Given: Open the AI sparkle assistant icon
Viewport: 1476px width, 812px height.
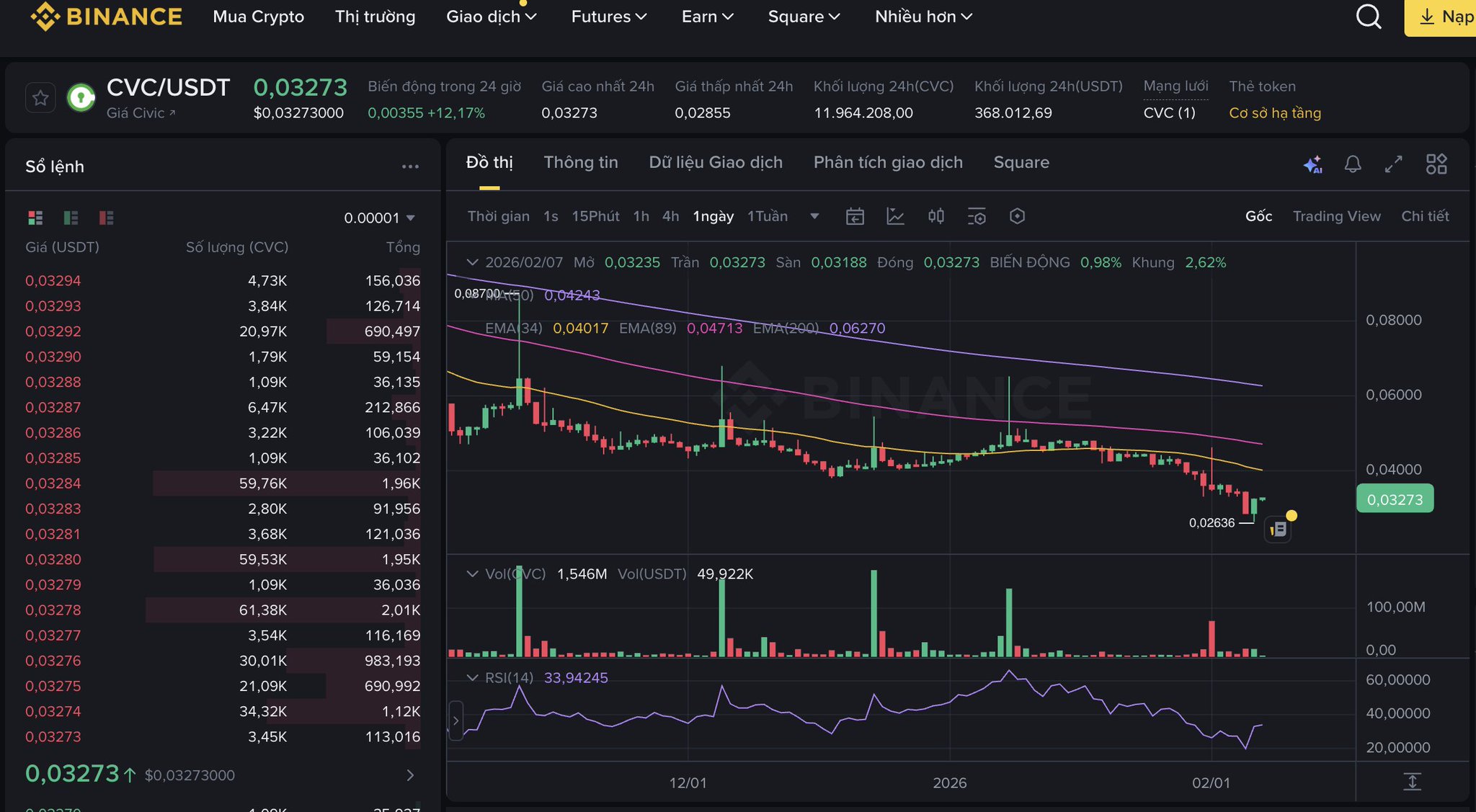Looking at the screenshot, I should click(x=1312, y=164).
